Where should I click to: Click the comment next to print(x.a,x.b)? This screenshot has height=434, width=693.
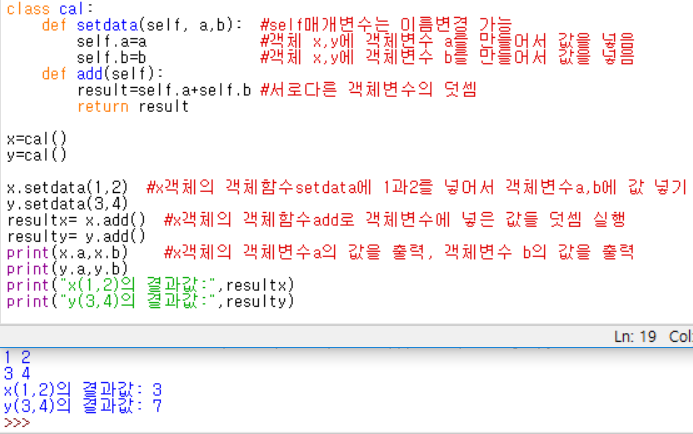tap(399, 253)
